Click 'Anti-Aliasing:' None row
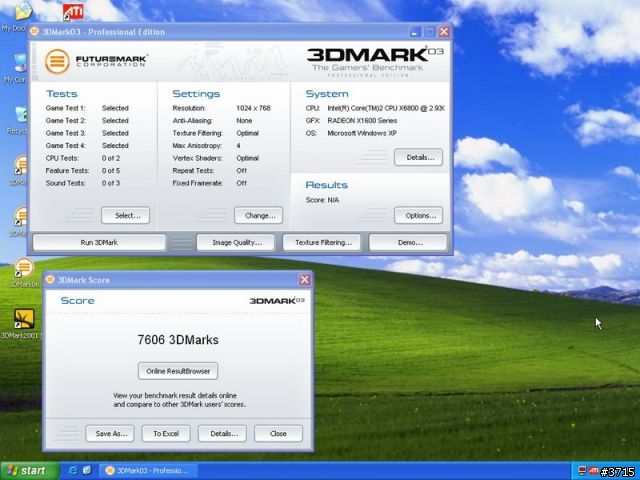640x480 pixels. pyautogui.click(x=212, y=121)
